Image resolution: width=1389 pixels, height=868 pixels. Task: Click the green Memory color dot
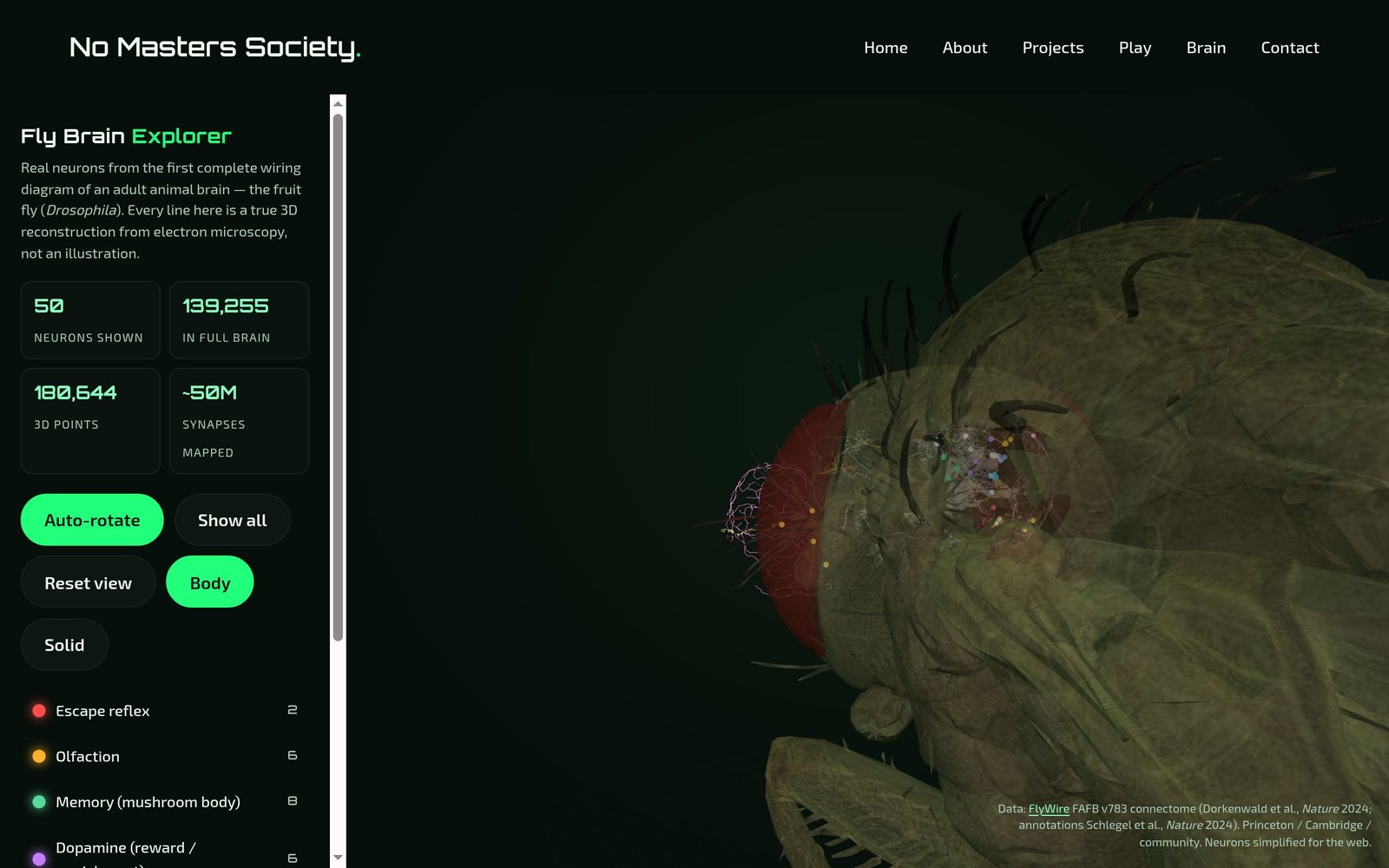point(39,802)
